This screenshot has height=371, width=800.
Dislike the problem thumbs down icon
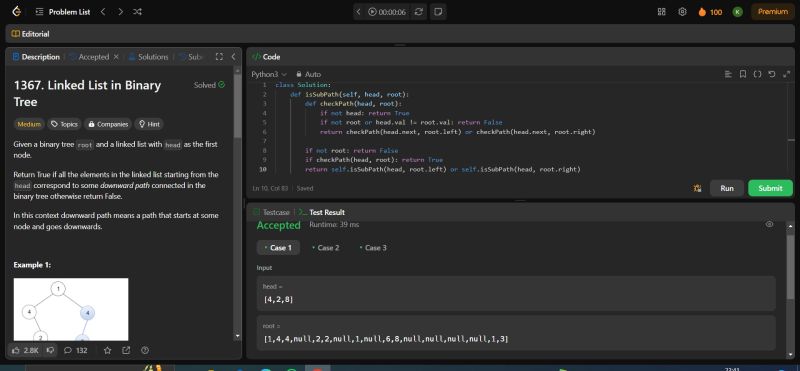pos(50,351)
